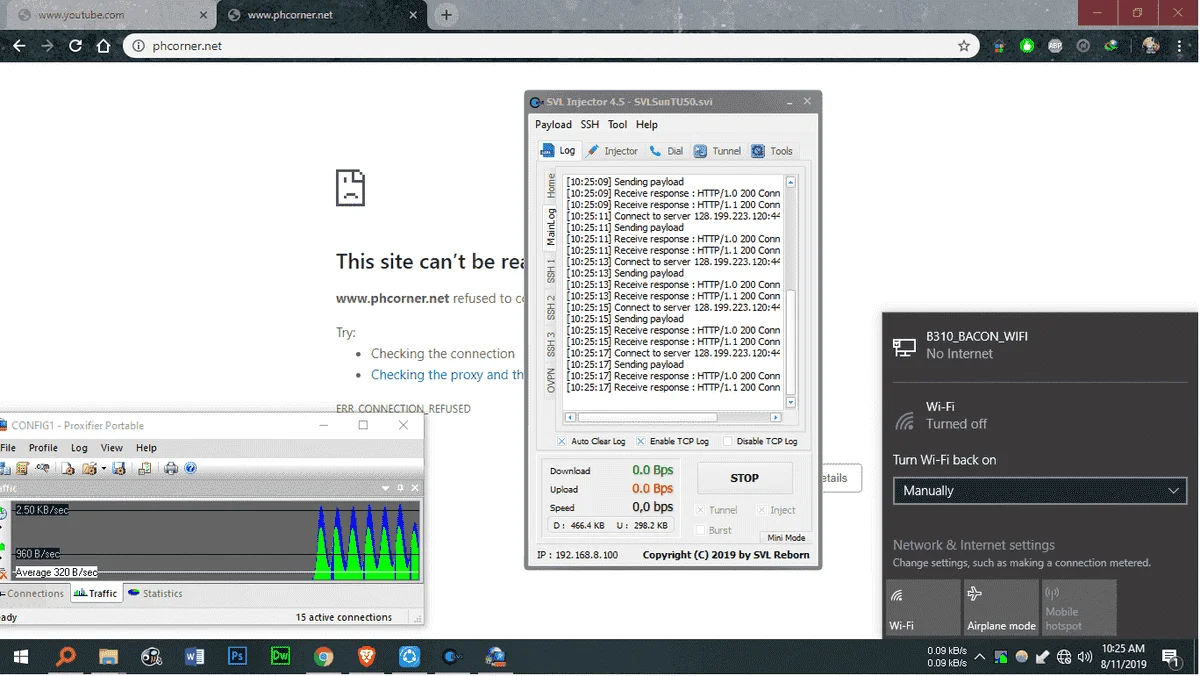Open the notification center icon

point(1170,657)
